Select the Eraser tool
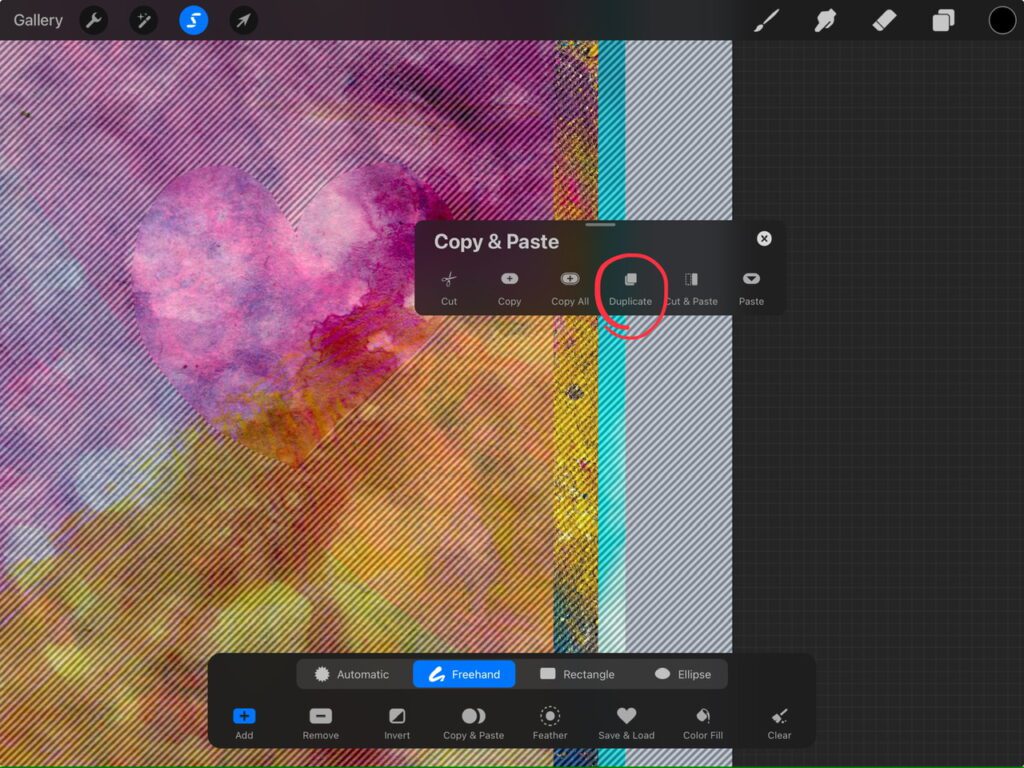Viewport: 1024px width, 768px height. (884, 20)
